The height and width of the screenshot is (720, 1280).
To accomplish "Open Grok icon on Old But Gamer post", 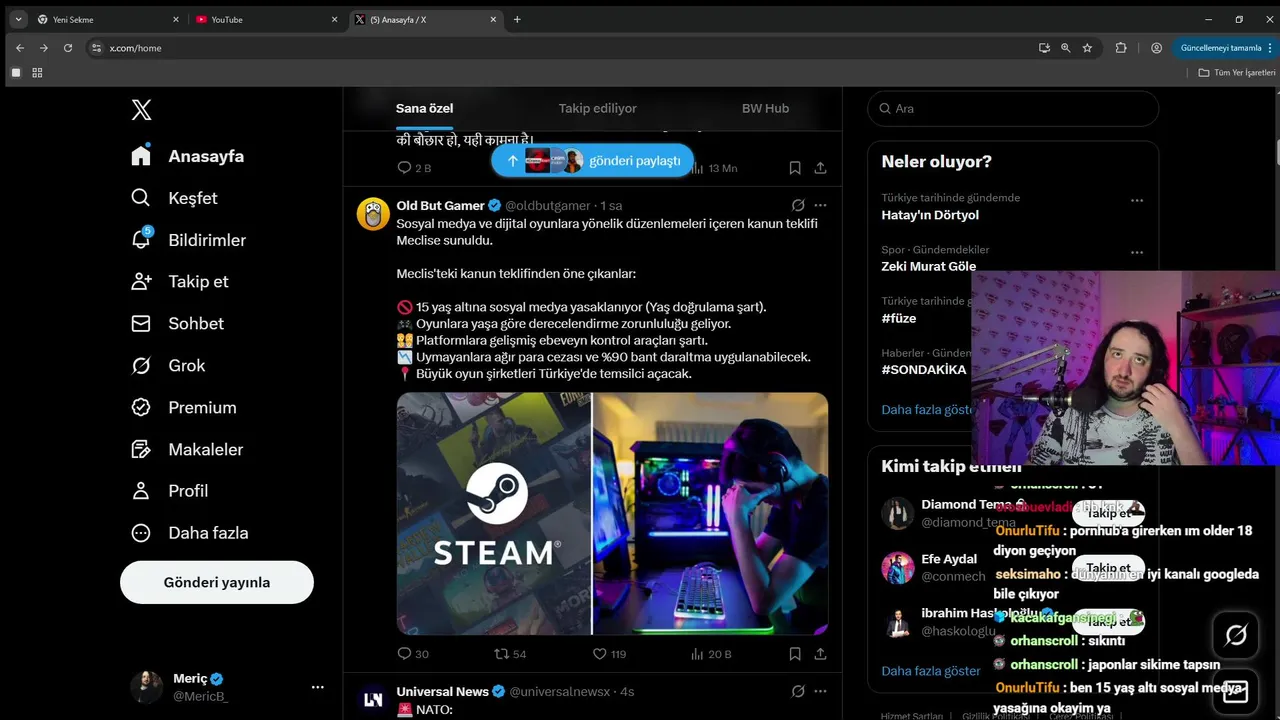I will coord(798,205).
